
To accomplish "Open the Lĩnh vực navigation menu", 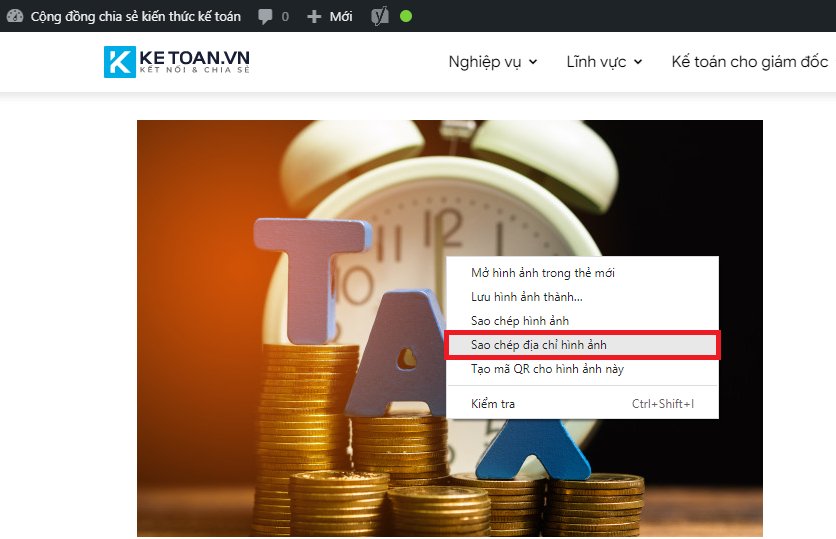I will [604, 62].
